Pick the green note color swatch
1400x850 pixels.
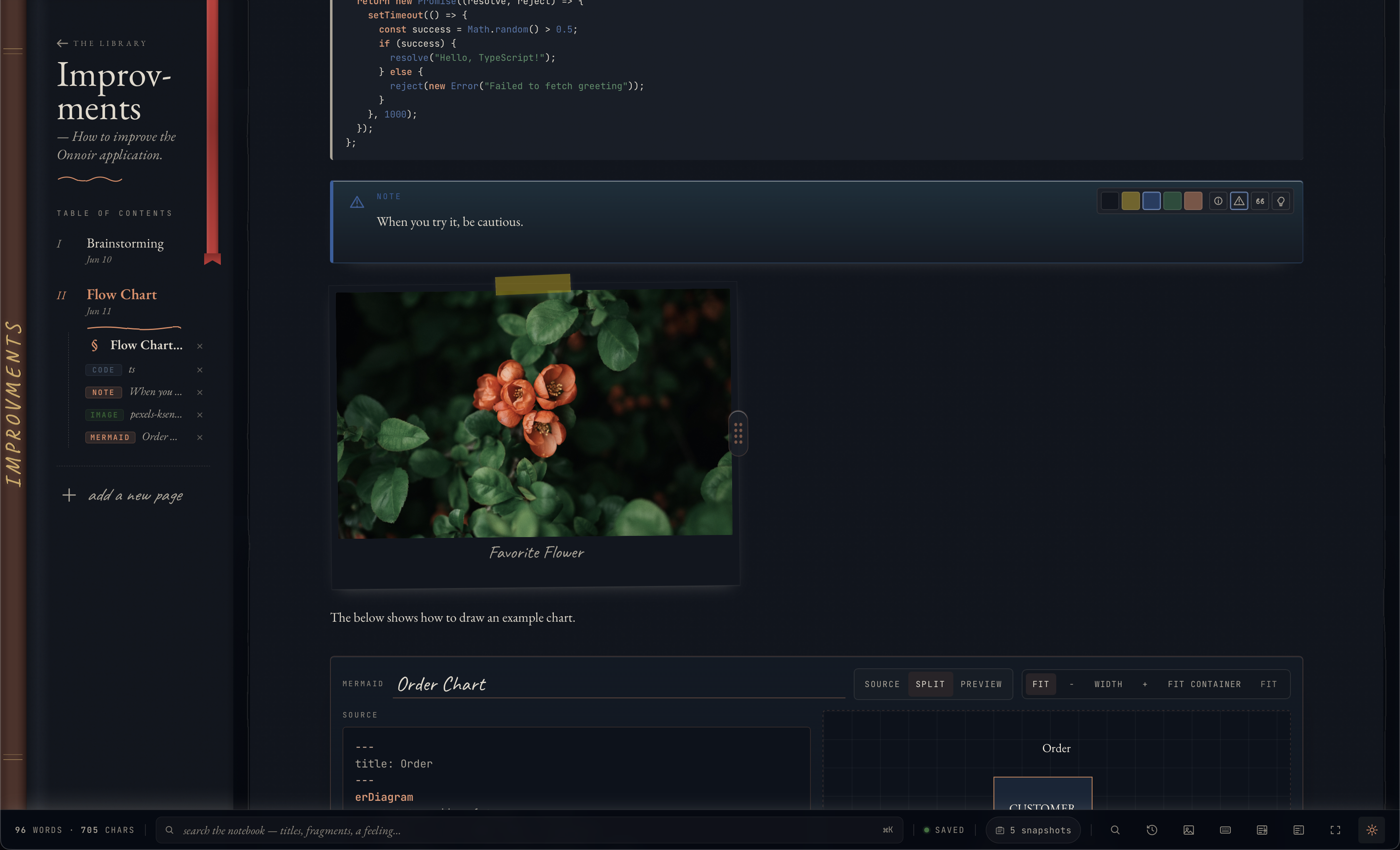click(1172, 201)
